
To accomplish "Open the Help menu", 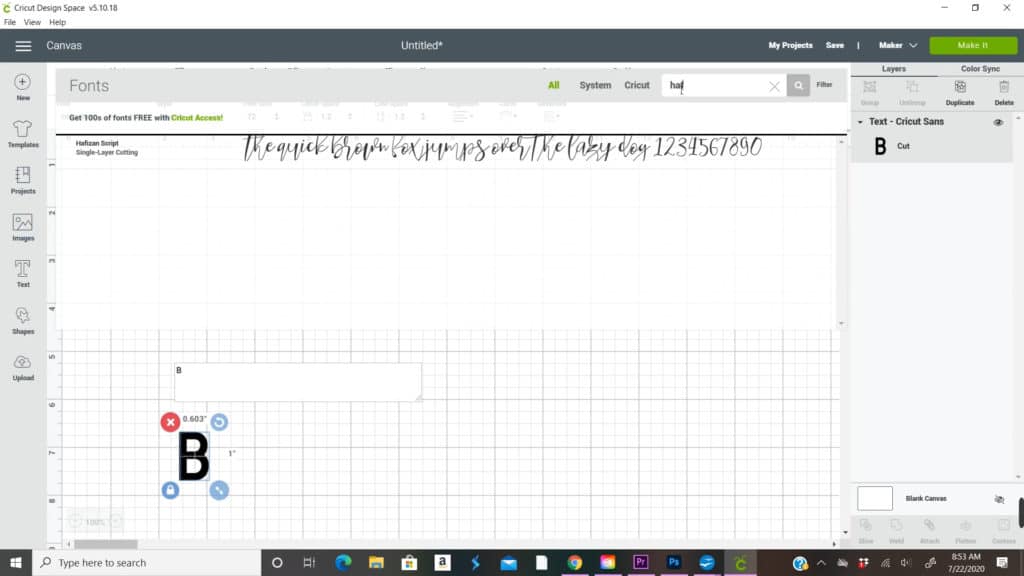I will [57, 22].
